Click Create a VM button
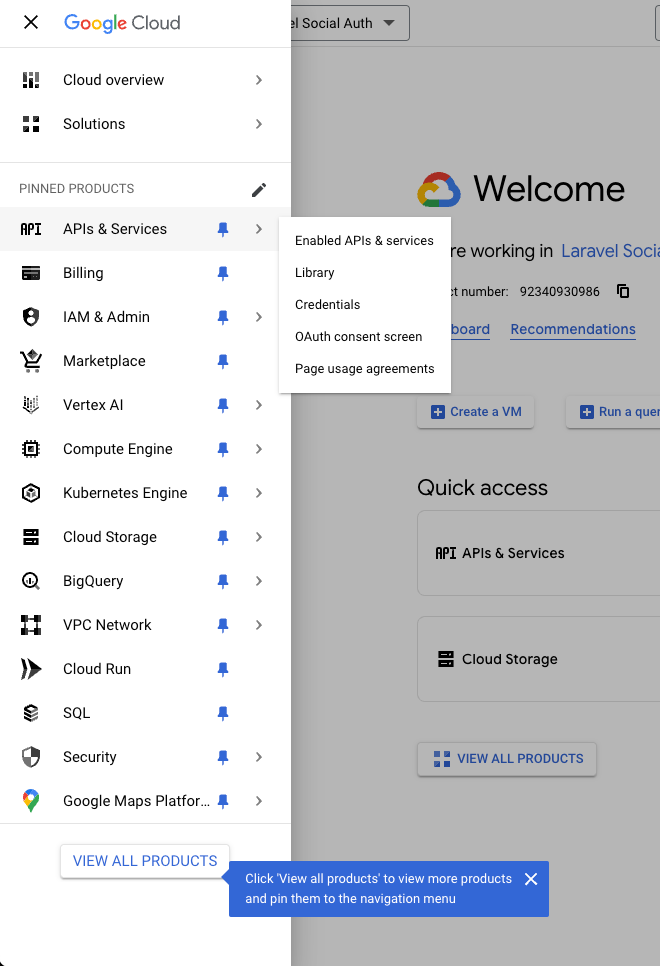This screenshot has height=966, width=660. pyautogui.click(x=476, y=412)
